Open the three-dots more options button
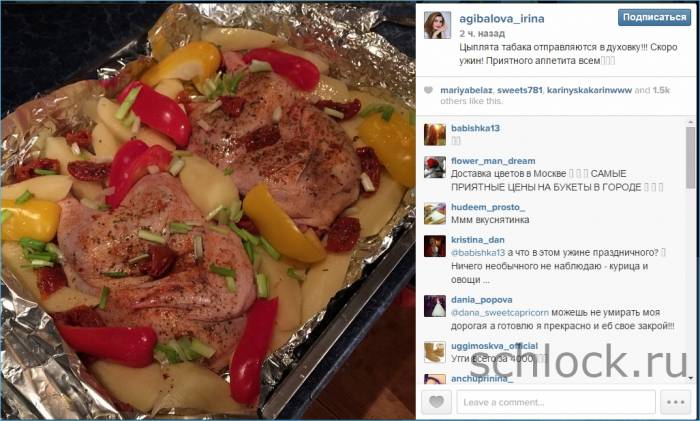 tap(675, 402)
